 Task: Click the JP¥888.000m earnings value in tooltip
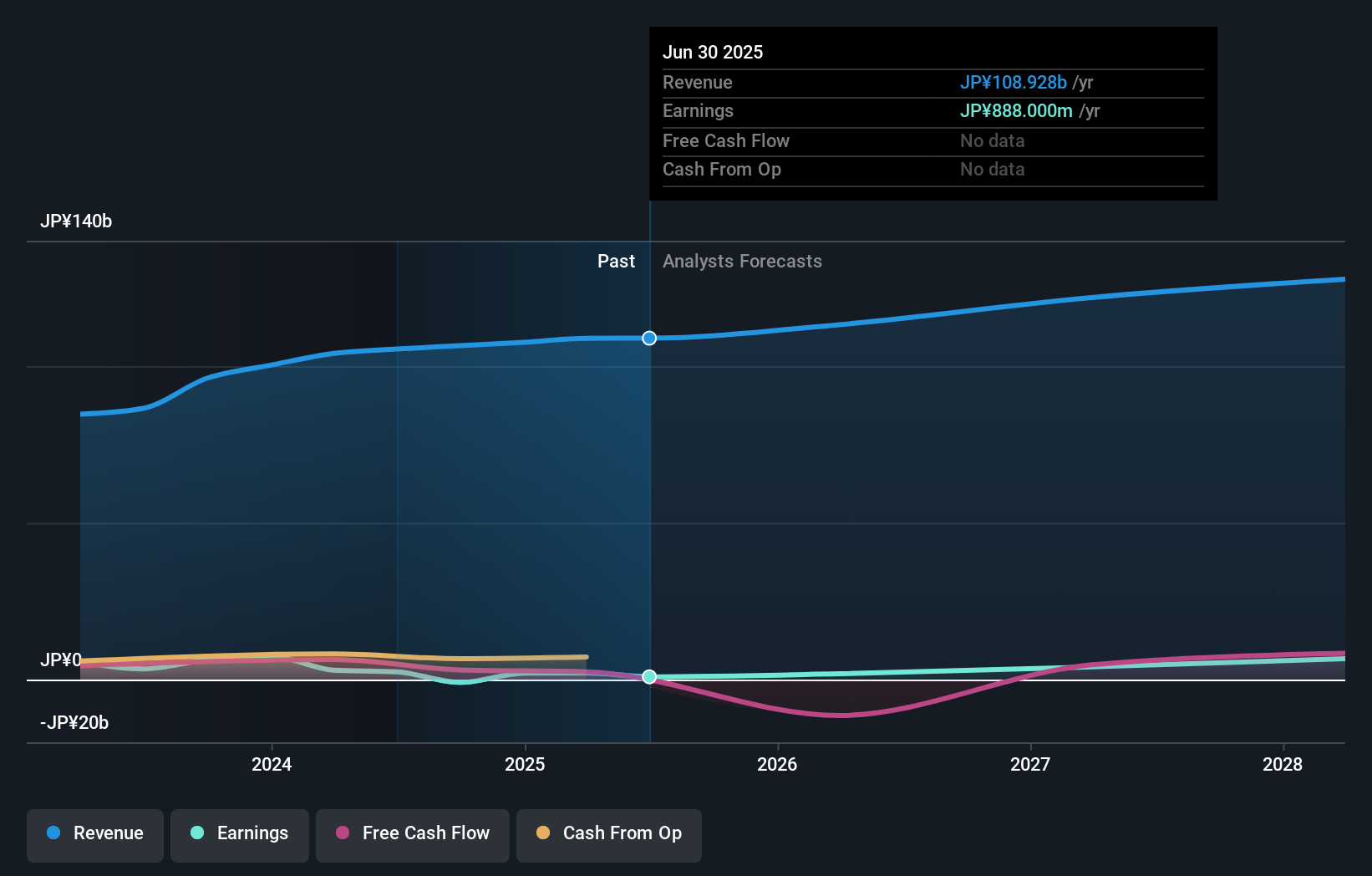click(x=1016, y=110)
